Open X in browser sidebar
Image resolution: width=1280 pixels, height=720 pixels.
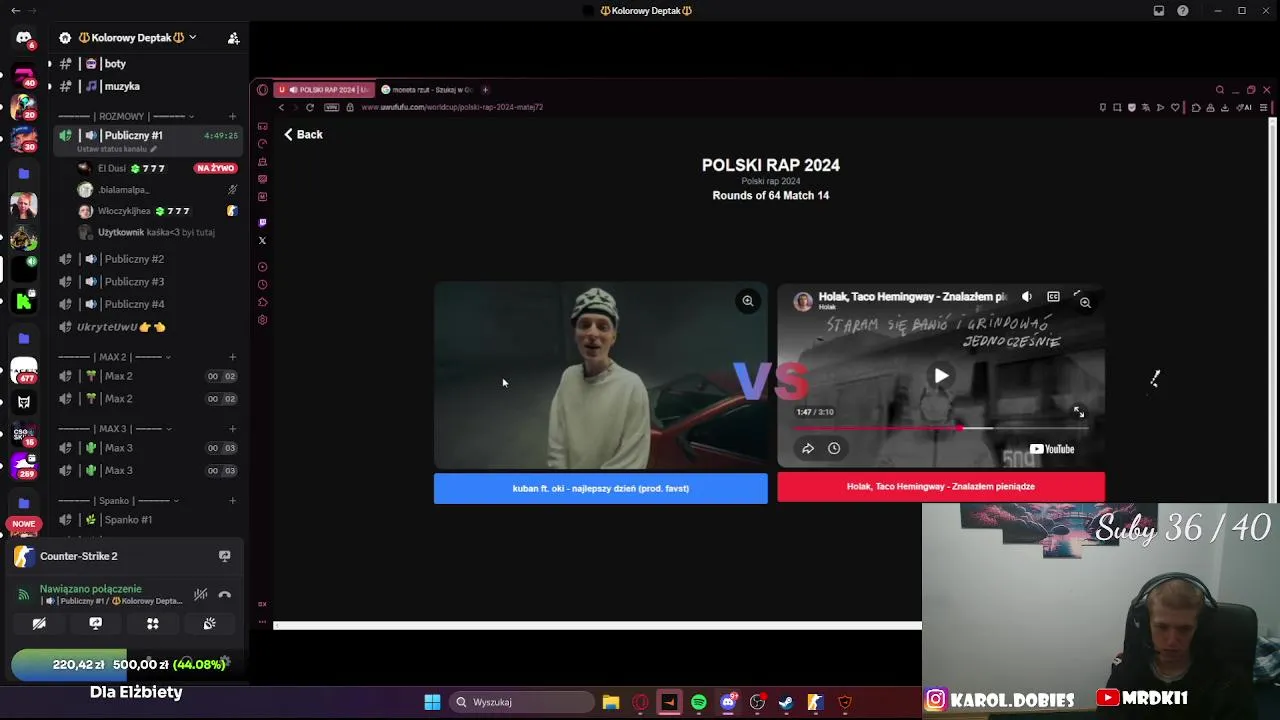click(262, 240)
